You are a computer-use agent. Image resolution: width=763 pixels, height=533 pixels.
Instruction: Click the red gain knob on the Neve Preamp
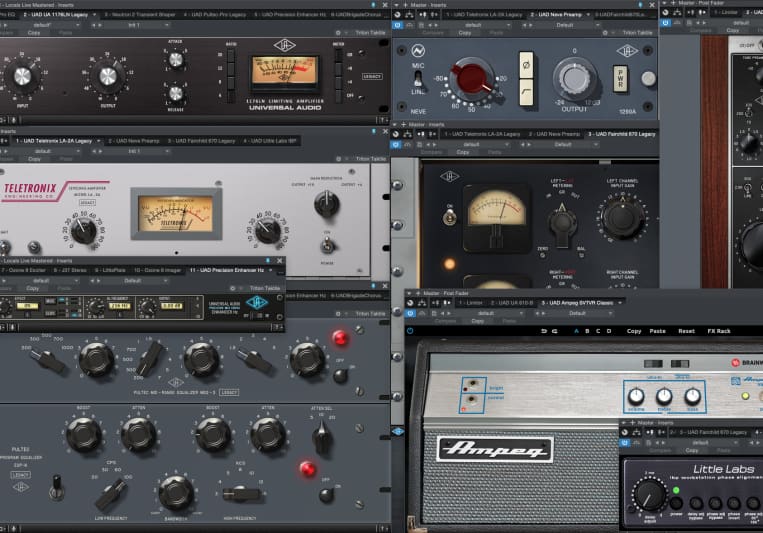(x=472, y=77)
